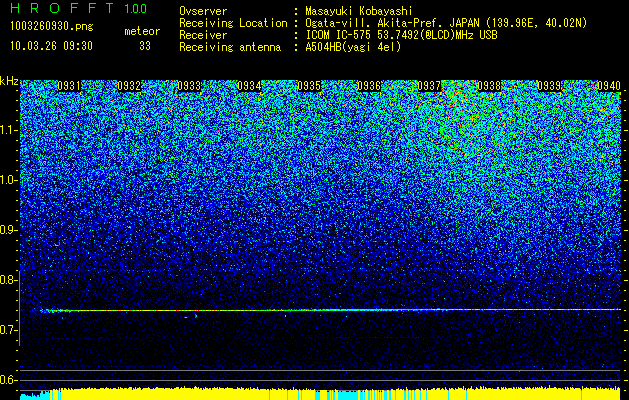This screenshot has width=629, height=400.
Task: Click the 0940 time marker
Action: [609, 86]
